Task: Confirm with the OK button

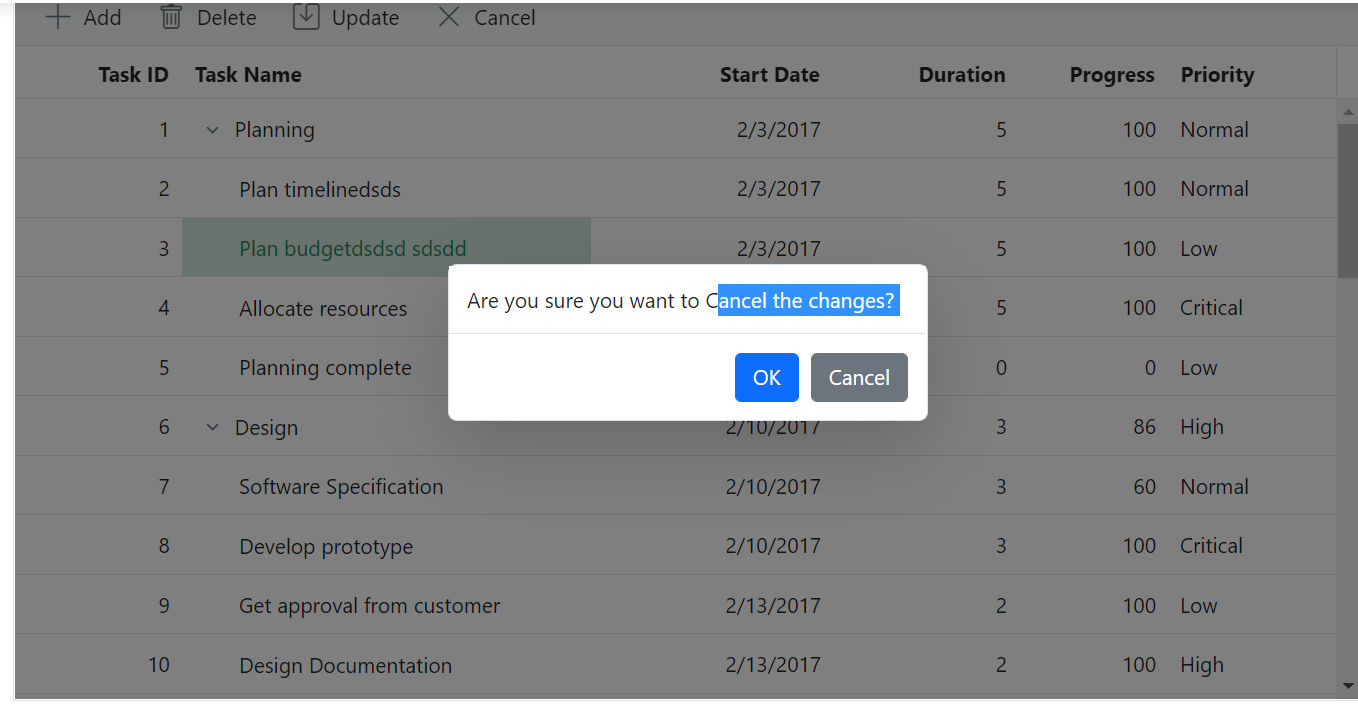Action: (x=766, y=377)
